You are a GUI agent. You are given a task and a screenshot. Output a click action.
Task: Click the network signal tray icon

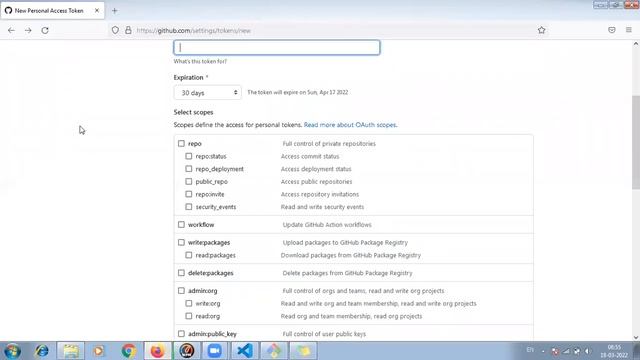pos(566,351)
